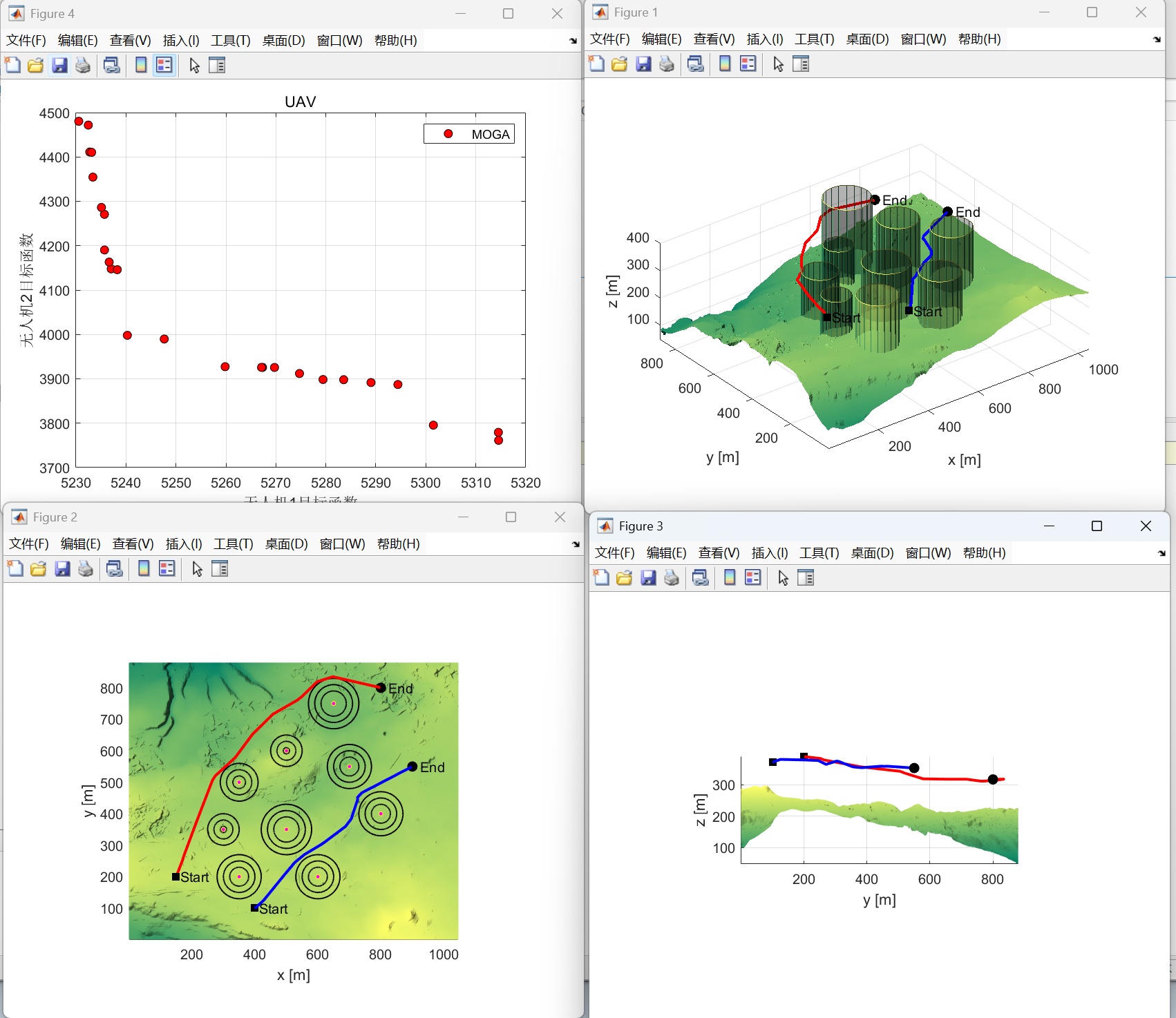Open Property Inspector in Figure 1 toolbar
Image resolution: width=1176 pixels, height=1018 pixels.
pyautogui.click(x=801, y=64)
